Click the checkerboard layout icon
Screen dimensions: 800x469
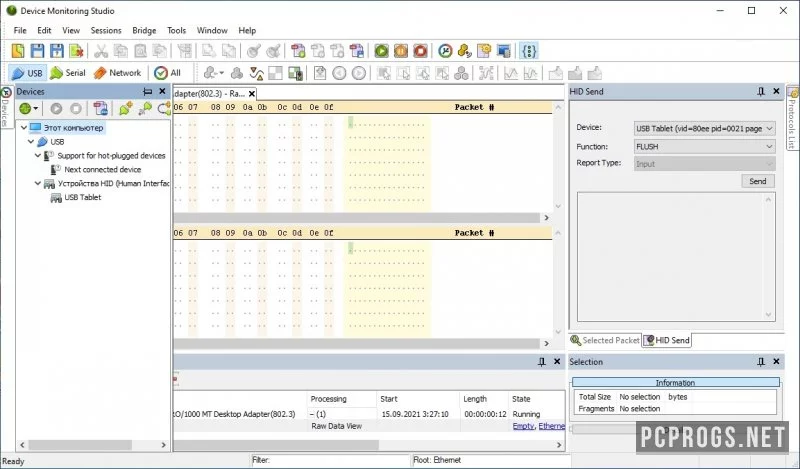coord(276,73)
